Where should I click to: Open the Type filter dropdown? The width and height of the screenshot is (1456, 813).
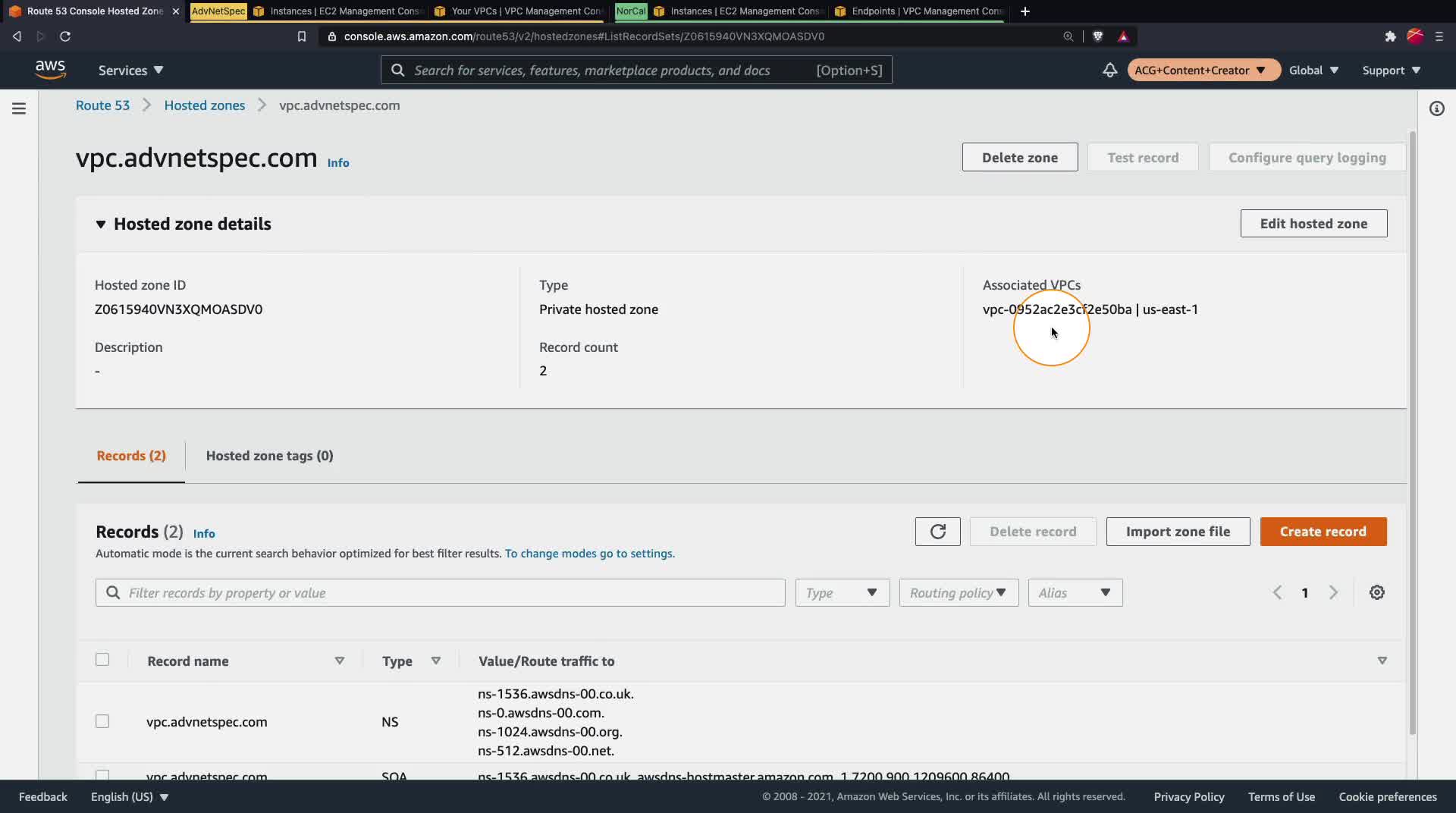[x=842, y=592]
